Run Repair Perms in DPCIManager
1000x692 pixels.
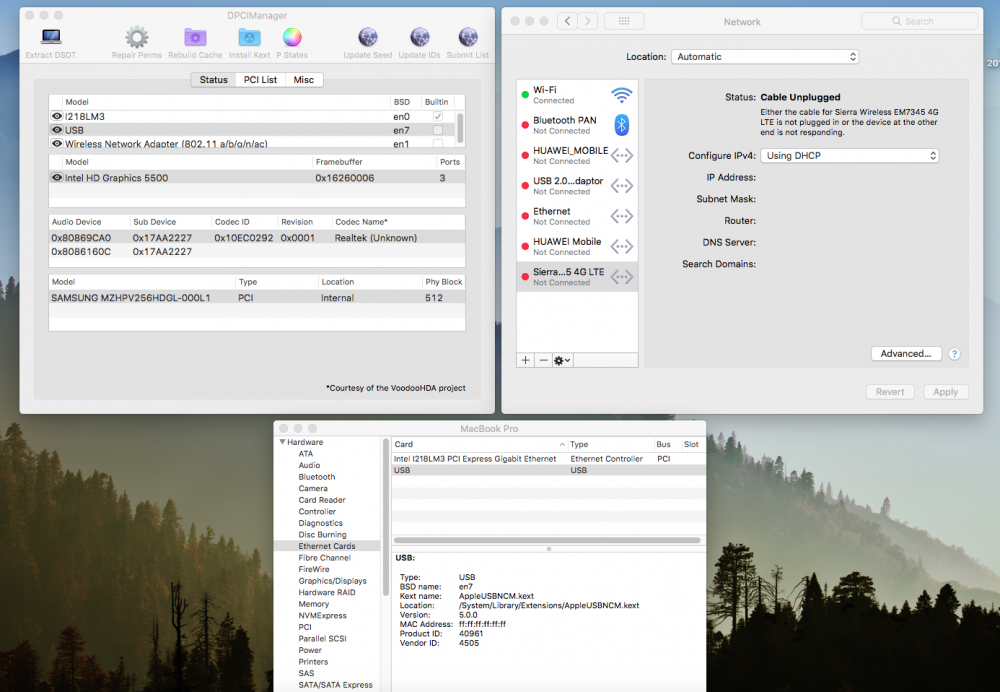click(x=136, y=37)
